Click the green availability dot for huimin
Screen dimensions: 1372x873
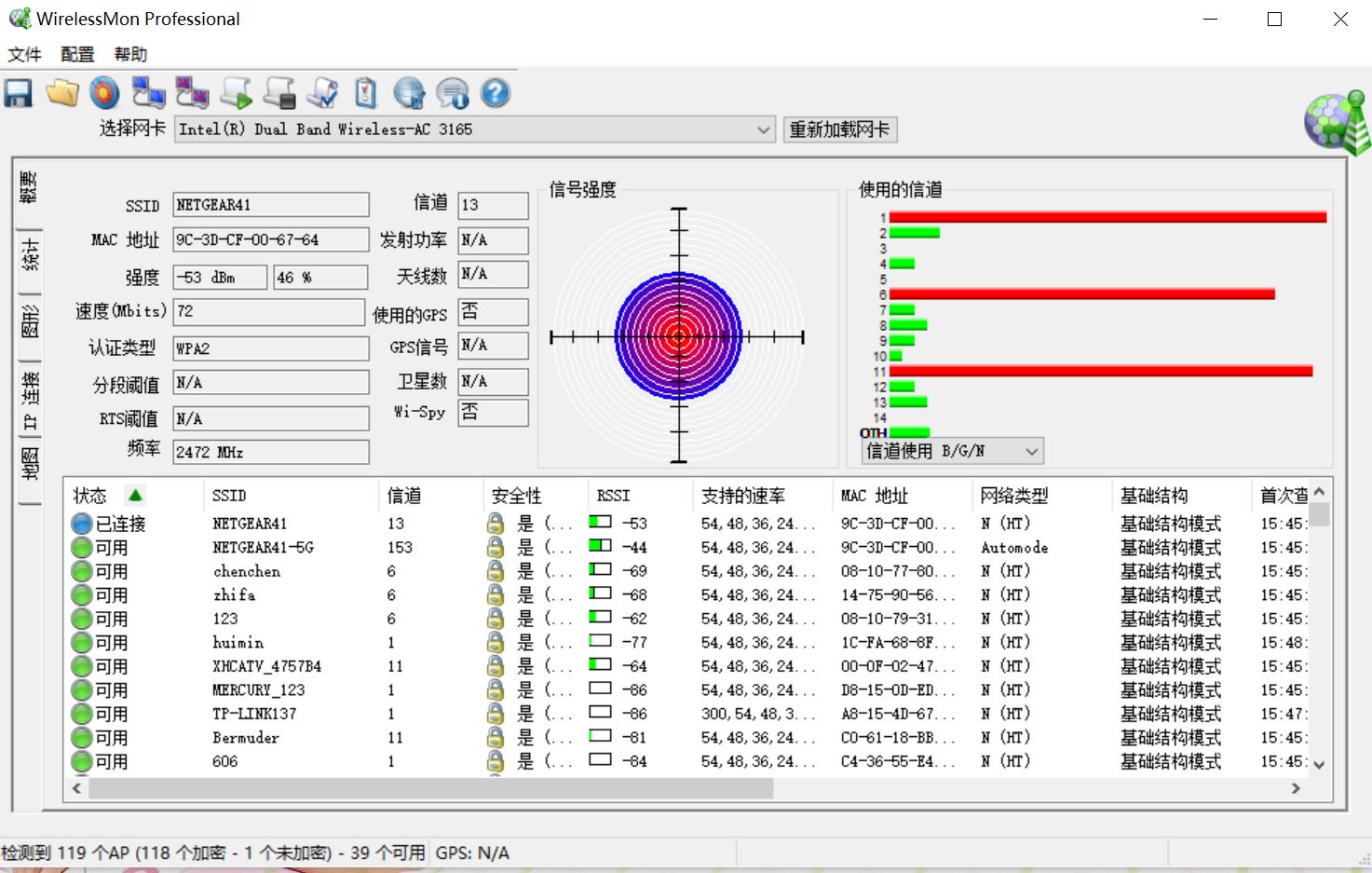point(81,641)
